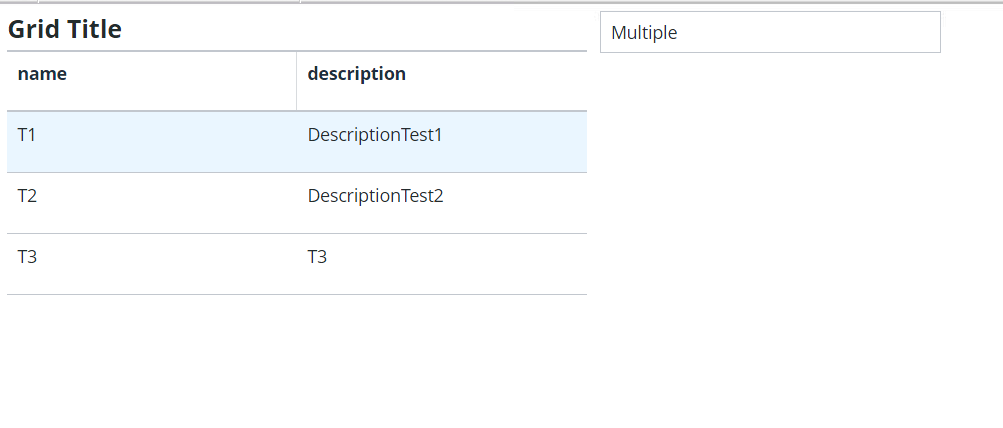The image size is (1003, 428).
Task: Select the T2 cell in name column
Action: coord(27,196)
